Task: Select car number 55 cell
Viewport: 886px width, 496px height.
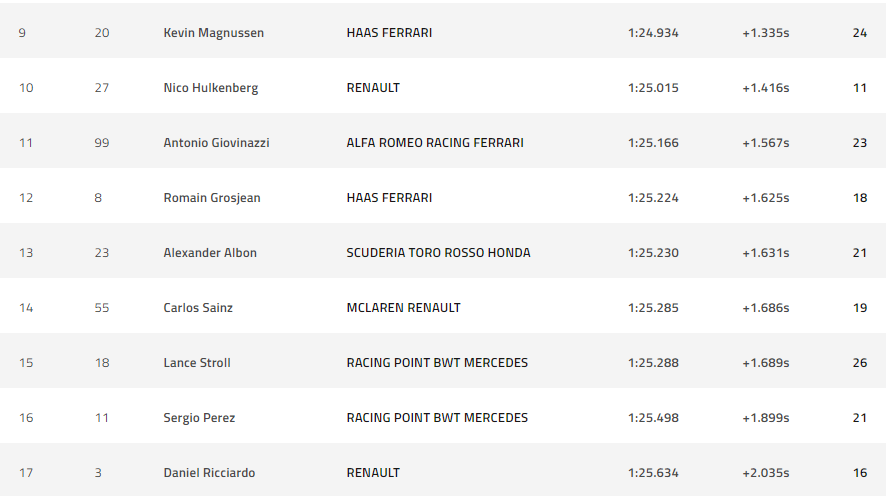Action: point(102,308)
